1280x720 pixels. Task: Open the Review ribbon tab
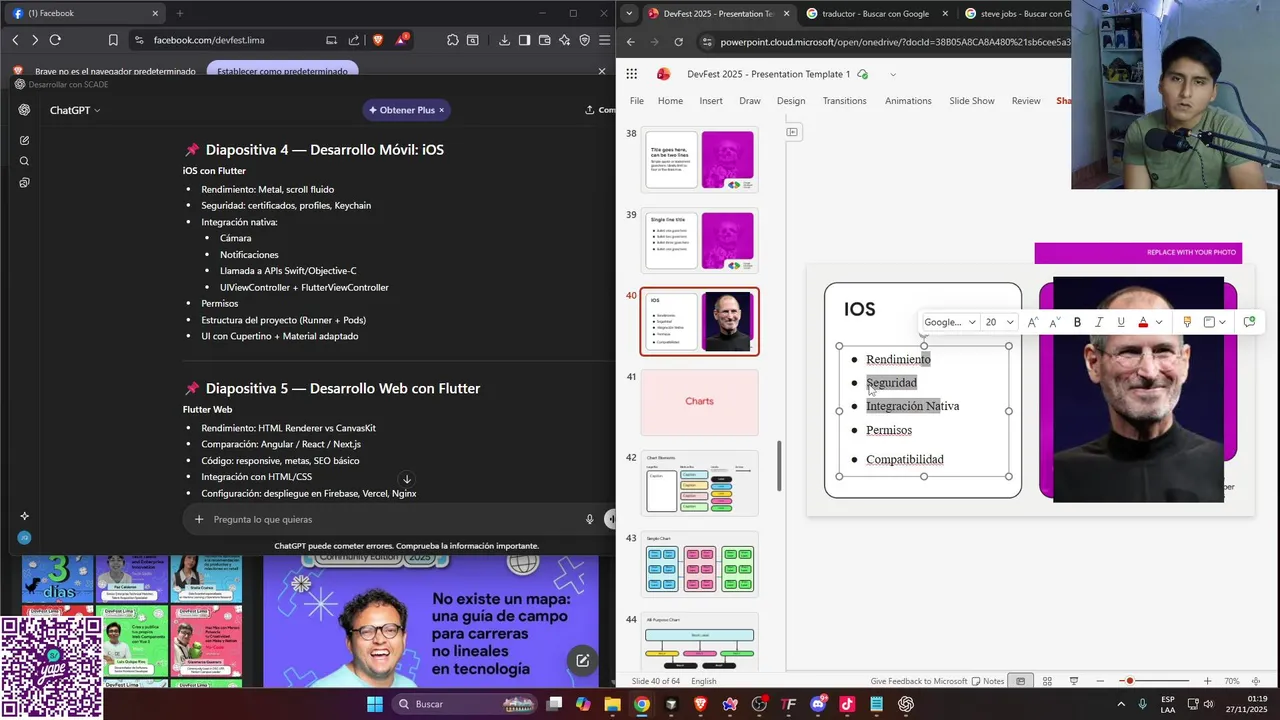[x=1026, y=101]
